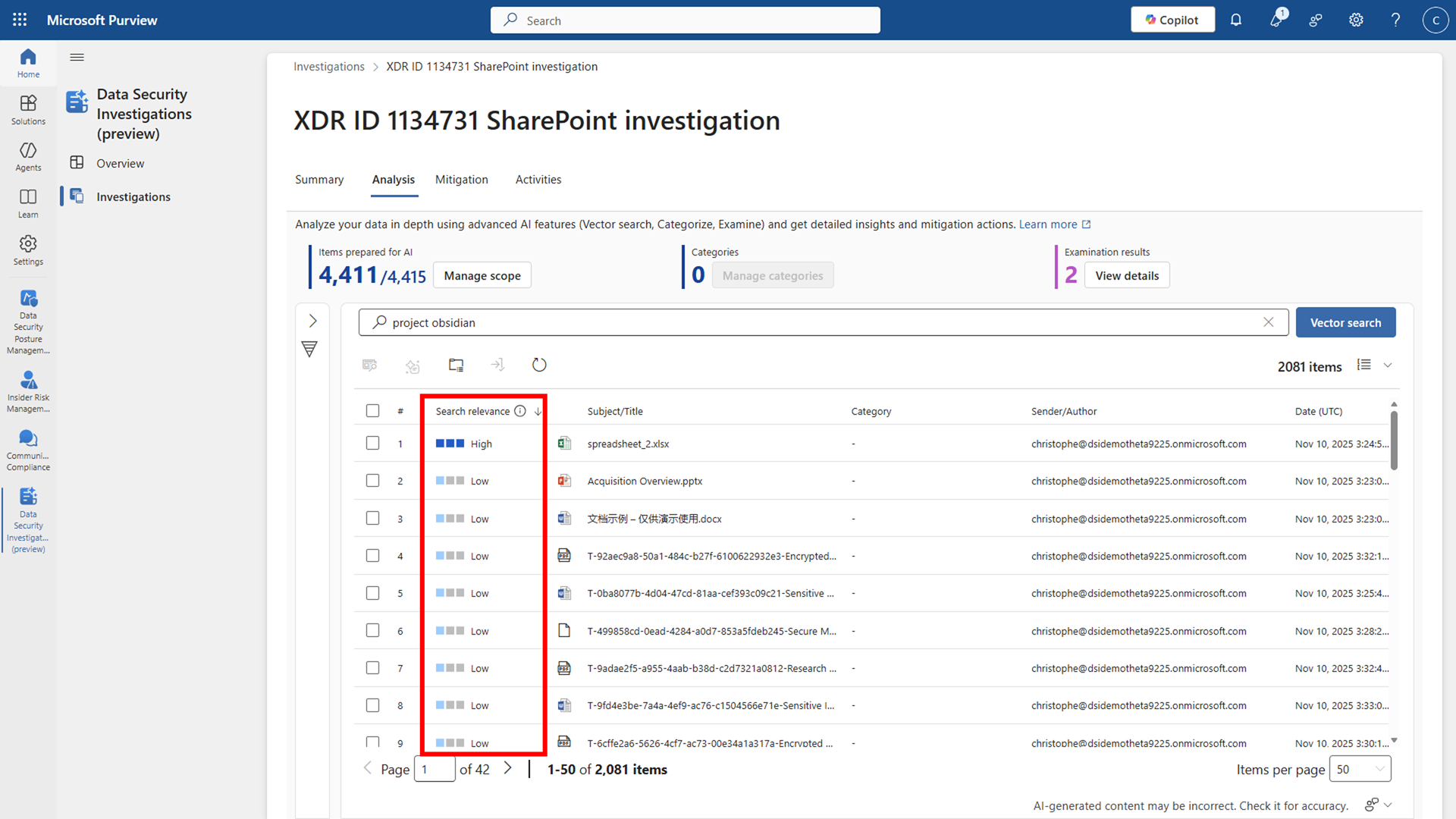Click the Search relevance info icon

coord(520,411)
